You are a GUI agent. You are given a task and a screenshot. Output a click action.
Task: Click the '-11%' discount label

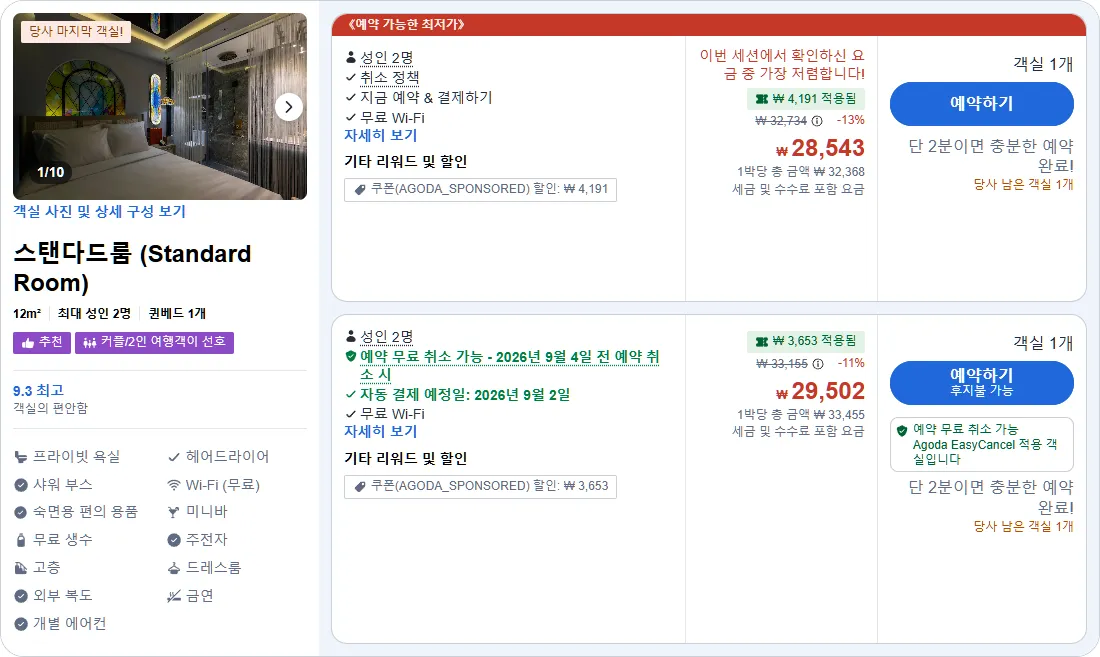(x=851, y=363)
